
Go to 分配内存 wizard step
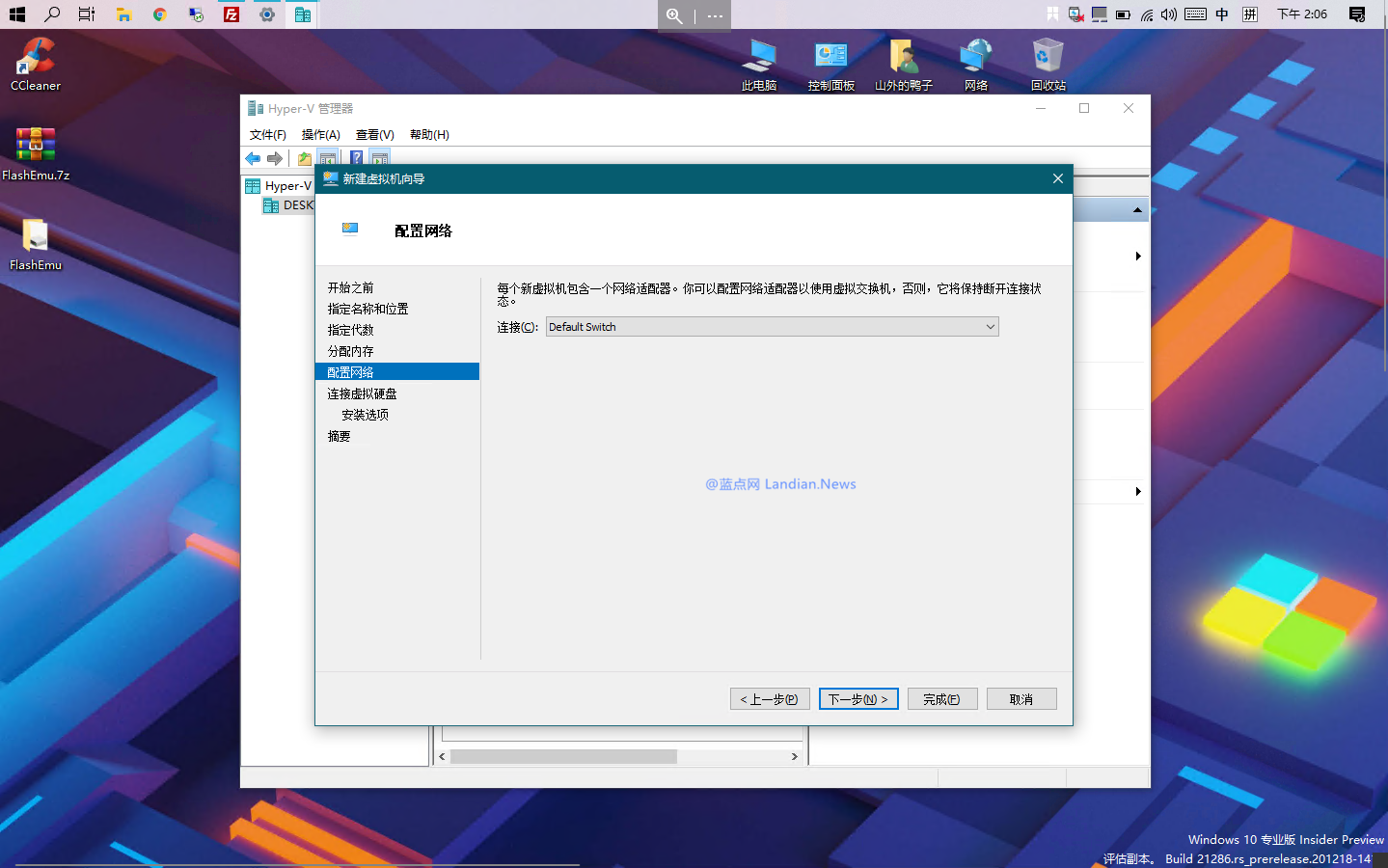350,351
